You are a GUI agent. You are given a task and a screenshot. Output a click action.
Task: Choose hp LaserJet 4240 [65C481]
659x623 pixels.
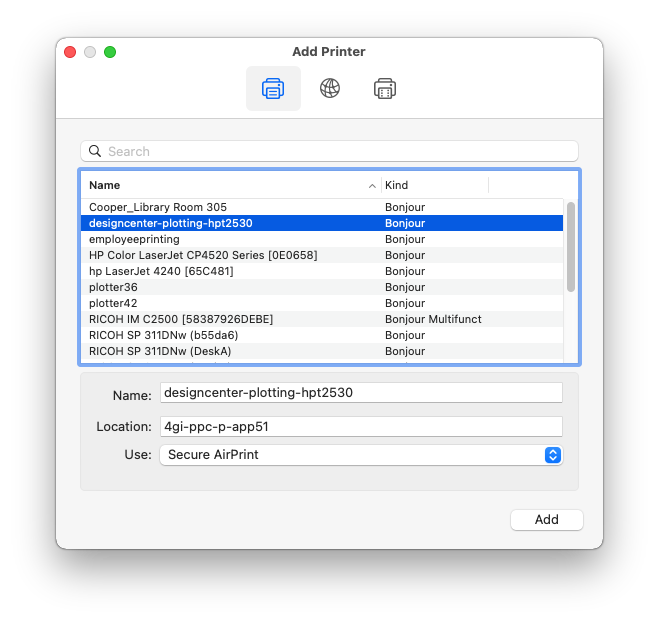[x=322, y=271]
